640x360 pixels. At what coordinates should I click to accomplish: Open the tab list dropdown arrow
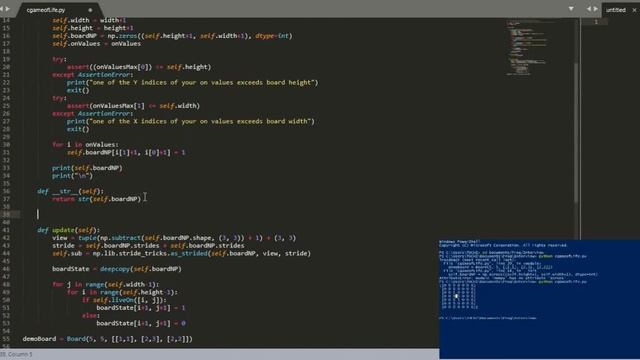click(571, 9)
